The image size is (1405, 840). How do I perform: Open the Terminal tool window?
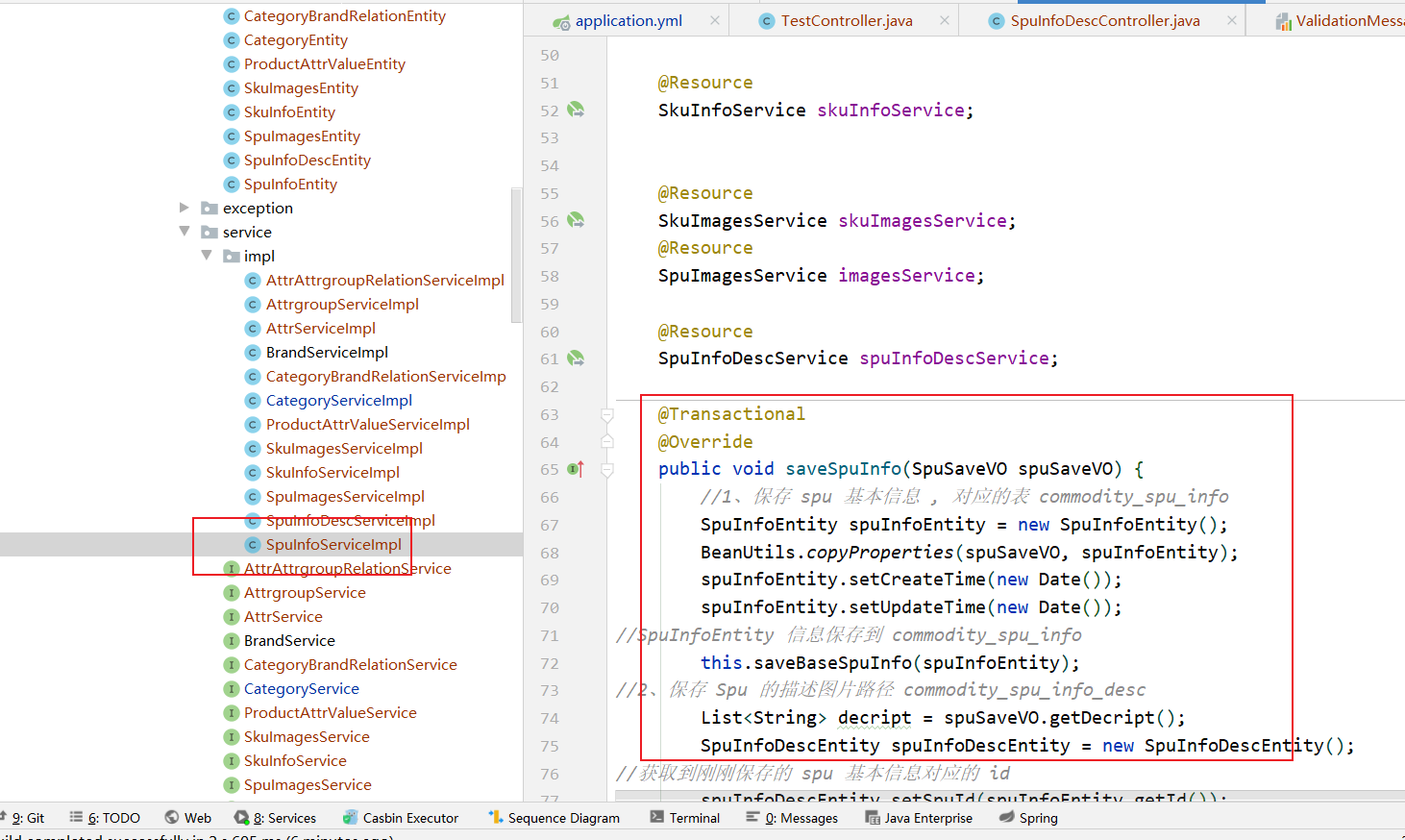click(x=684, y=818)
